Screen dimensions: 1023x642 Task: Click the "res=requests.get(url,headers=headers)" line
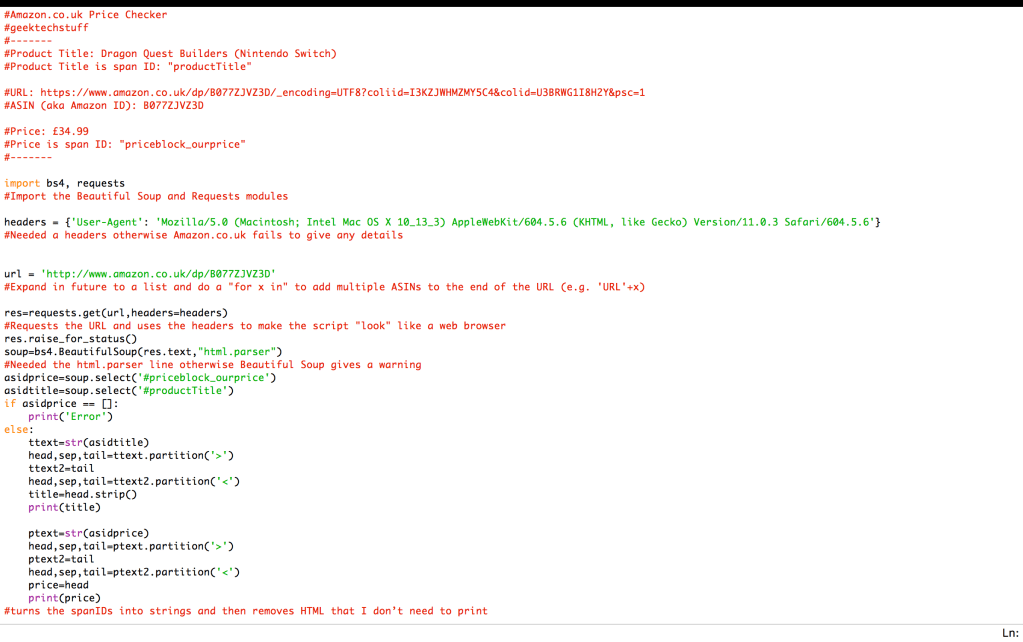116,312
